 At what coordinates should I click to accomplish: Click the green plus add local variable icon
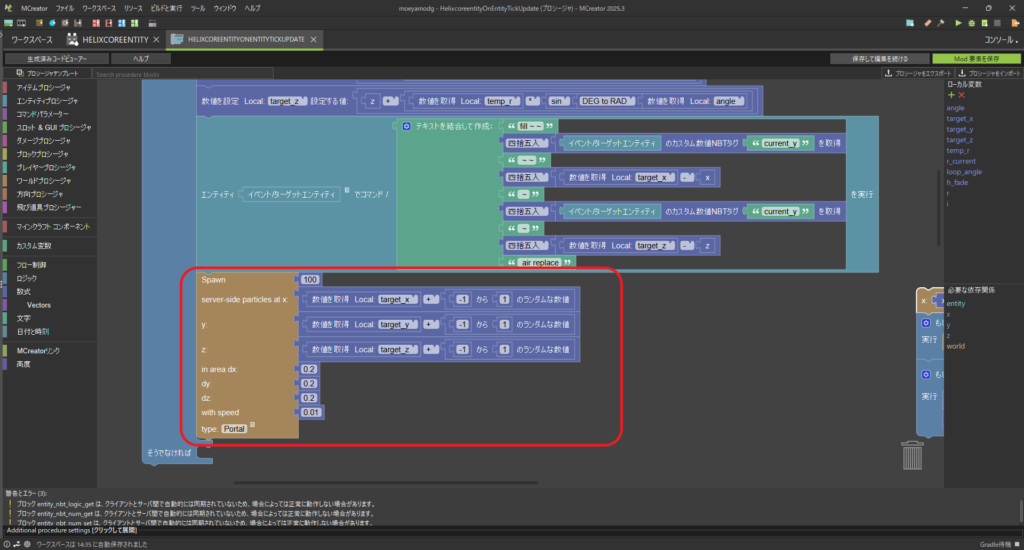tap(949, 95)
